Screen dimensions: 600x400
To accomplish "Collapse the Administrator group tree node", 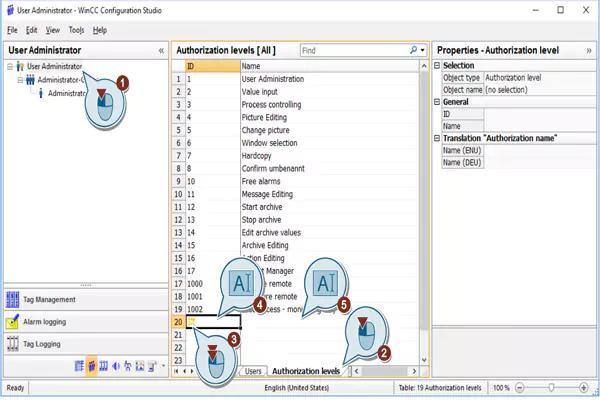I will [x=20, y=80].
